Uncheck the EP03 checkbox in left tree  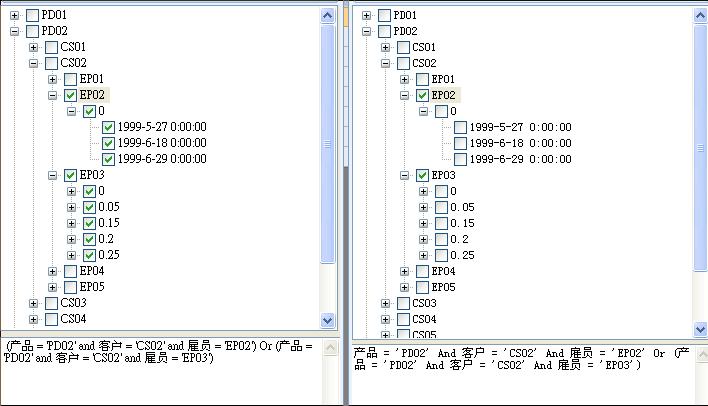70,175
